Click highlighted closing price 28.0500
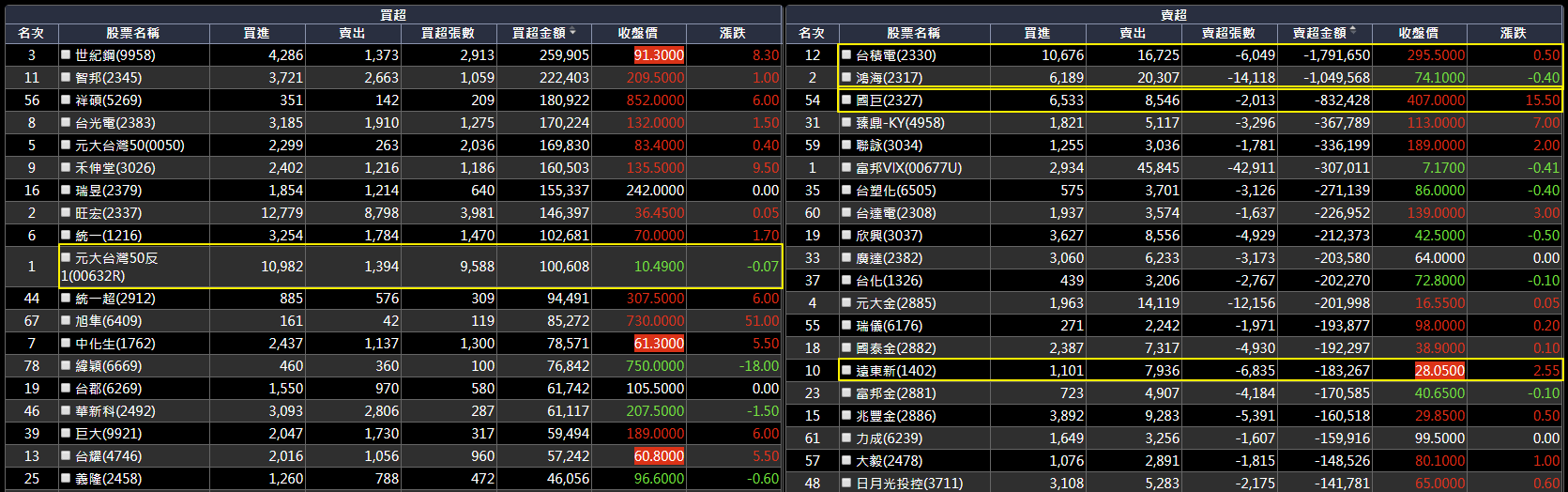1568x492 pixels. (1439, 371)
